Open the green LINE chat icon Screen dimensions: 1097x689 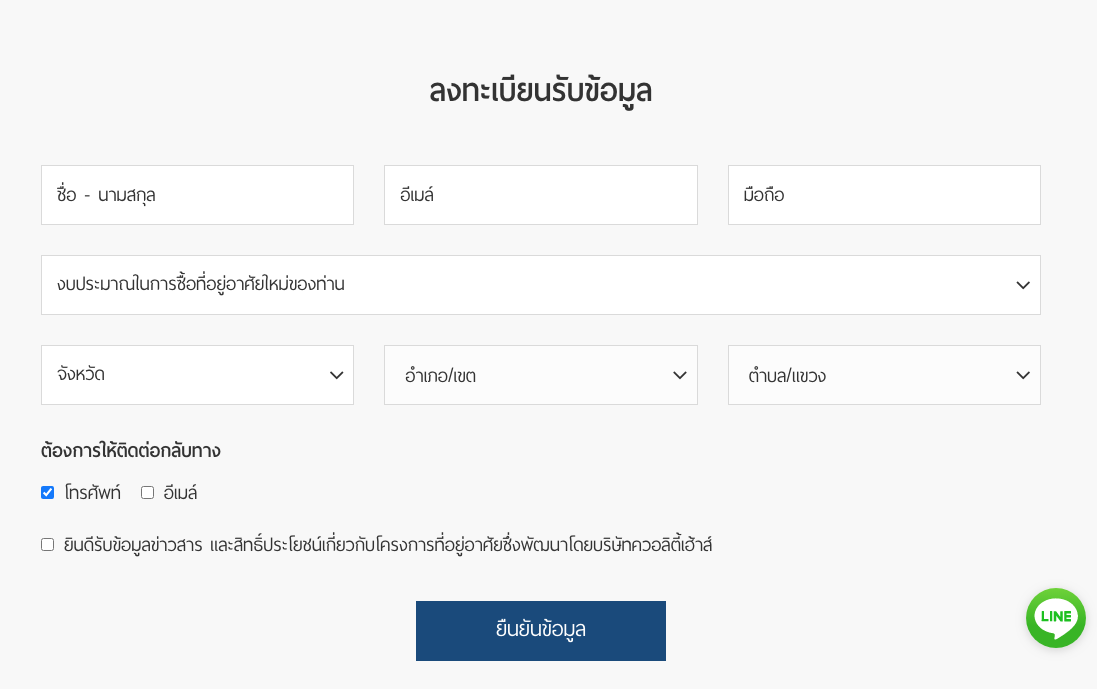(1055, 617)
